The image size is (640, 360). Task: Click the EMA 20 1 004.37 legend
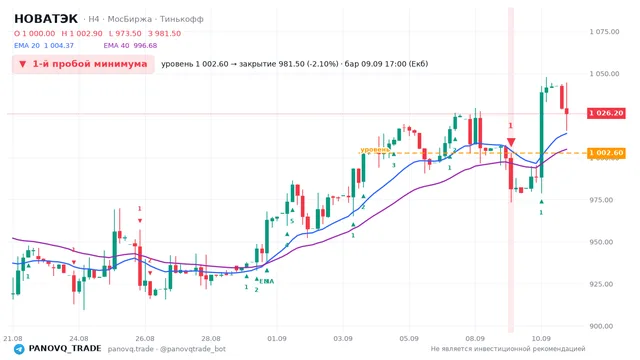pyautogui.click(x=44, y=46)
